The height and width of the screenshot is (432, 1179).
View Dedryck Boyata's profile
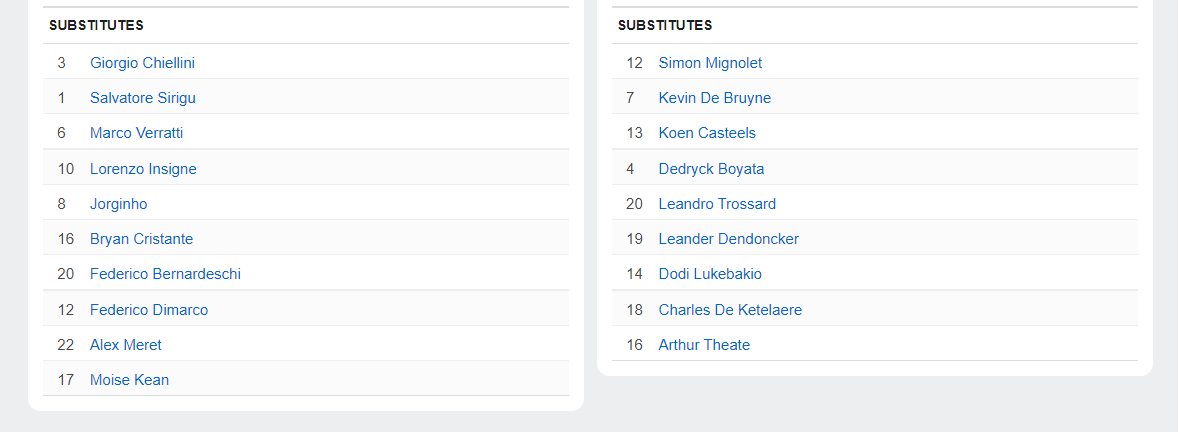[711, 169]
